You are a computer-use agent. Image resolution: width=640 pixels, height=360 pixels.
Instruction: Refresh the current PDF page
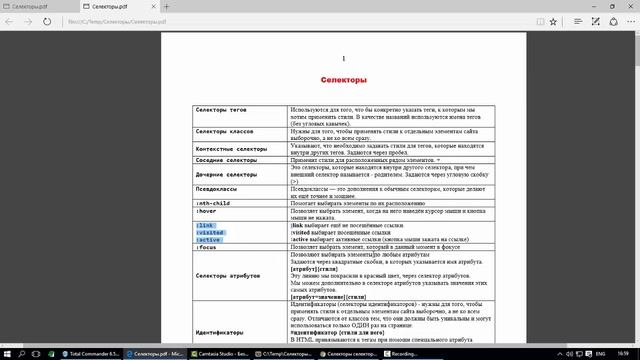click(47, 22)
